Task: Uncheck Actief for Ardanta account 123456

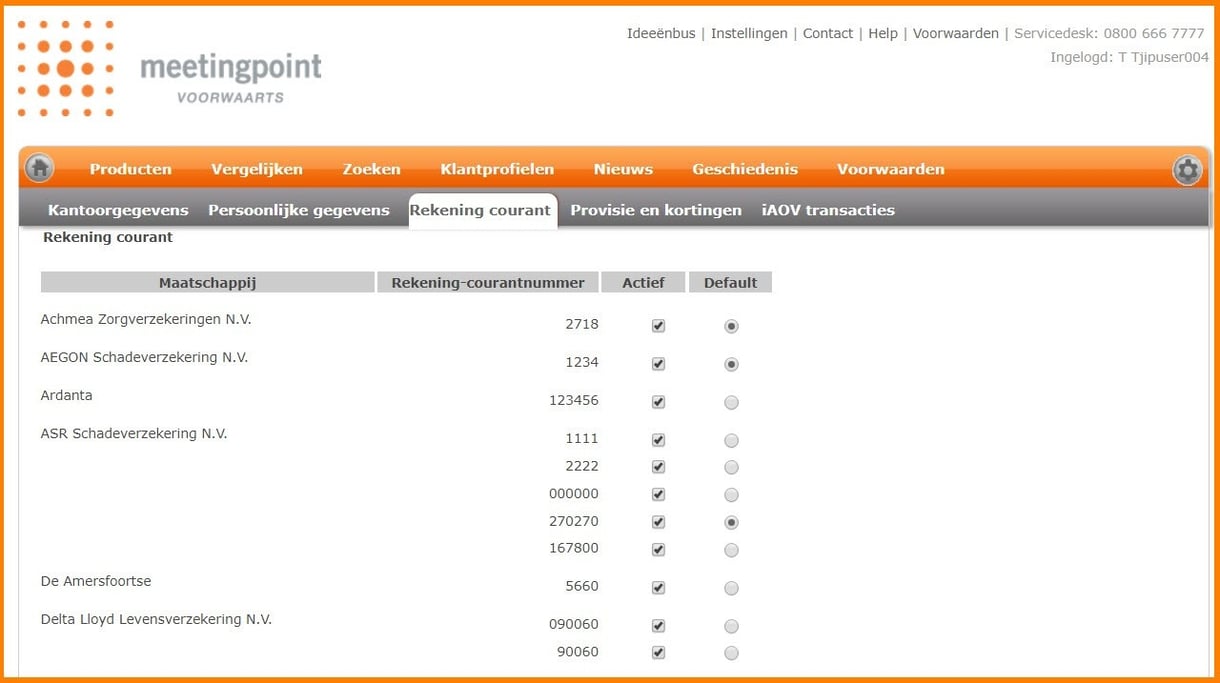Action: pos(658,402)
